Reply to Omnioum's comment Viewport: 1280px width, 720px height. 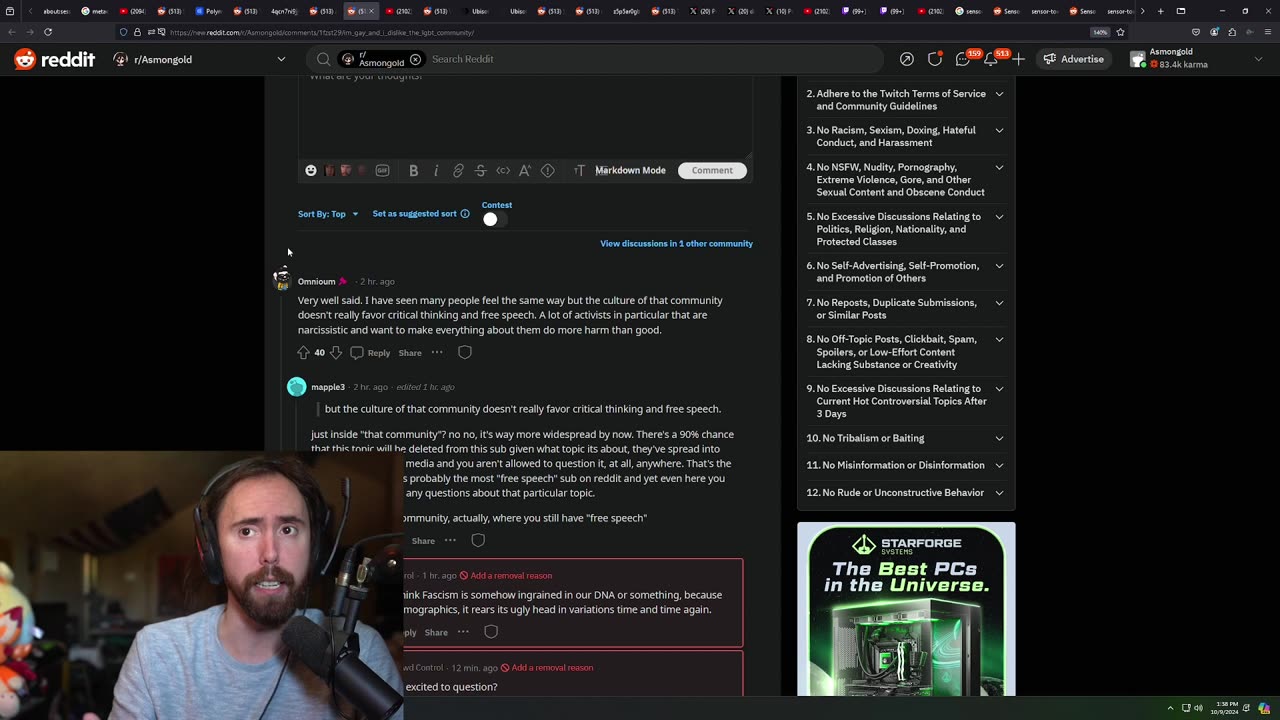[x=370, y=353]
